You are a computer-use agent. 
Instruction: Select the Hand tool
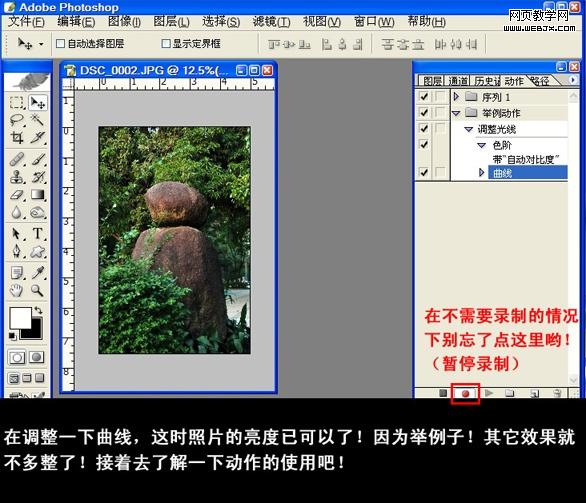click(x=17, y=290)
